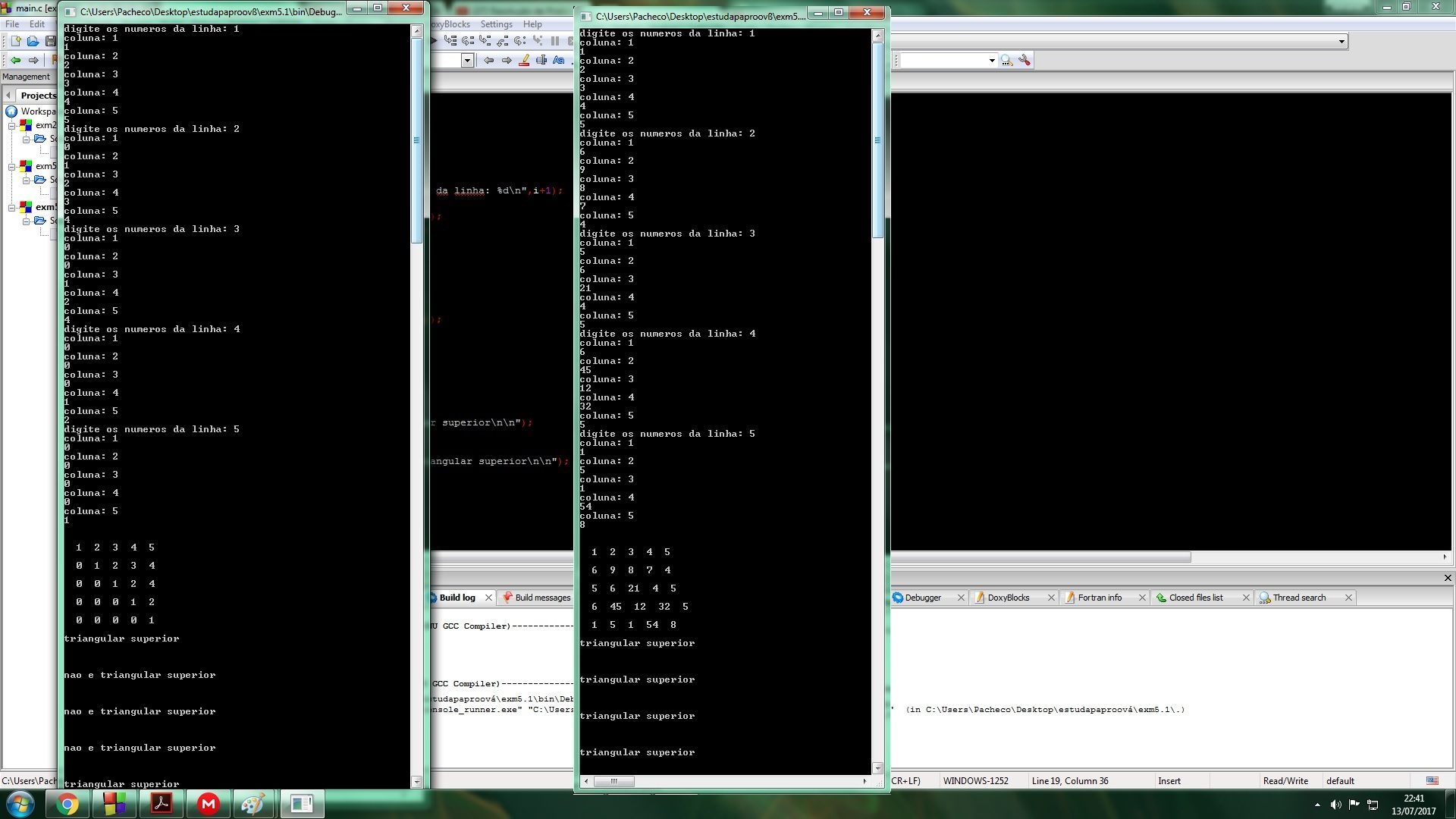
Task: Click Line 19, Column 36 status entry
Action: click(1069, 780)
